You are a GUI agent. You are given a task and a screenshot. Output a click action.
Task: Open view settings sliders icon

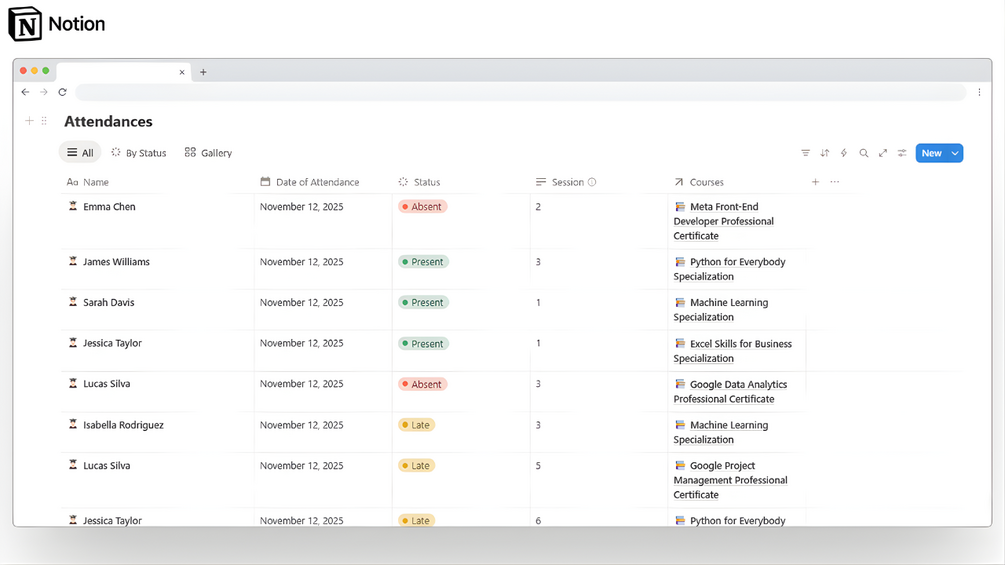[902, 153]
